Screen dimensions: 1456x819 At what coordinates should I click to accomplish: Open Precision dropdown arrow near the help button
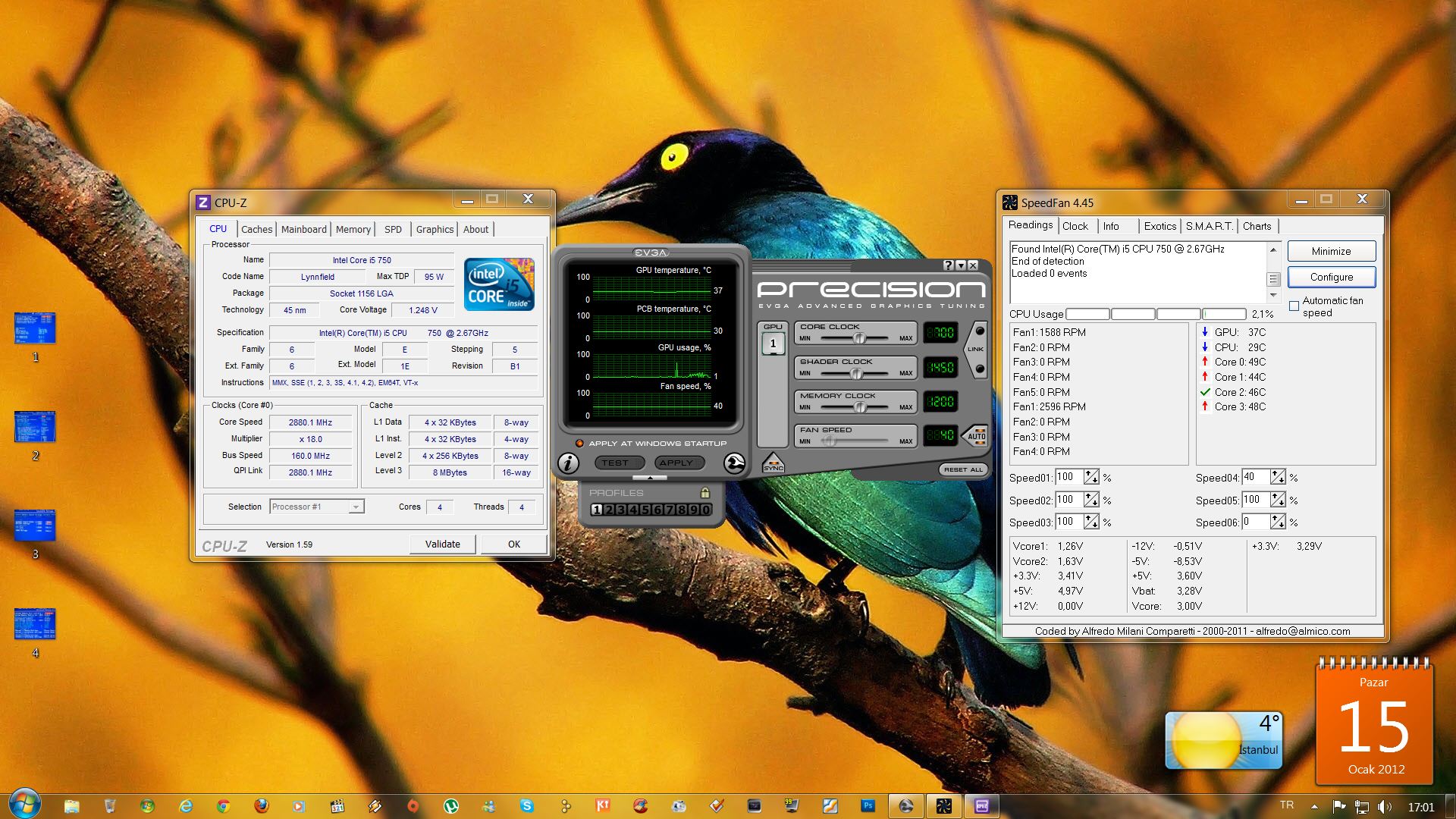[x=960, y=265]
